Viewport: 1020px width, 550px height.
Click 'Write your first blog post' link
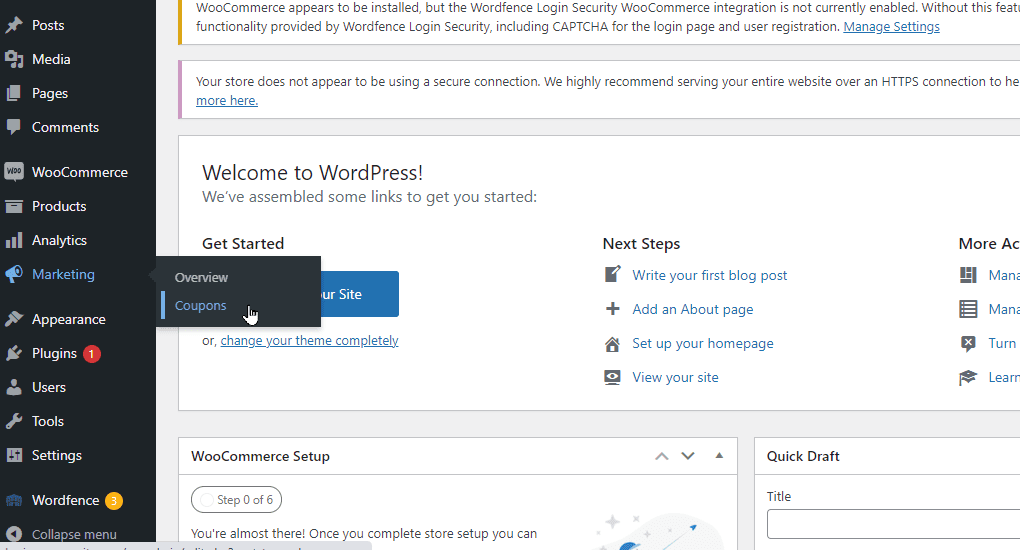(710, 275)
